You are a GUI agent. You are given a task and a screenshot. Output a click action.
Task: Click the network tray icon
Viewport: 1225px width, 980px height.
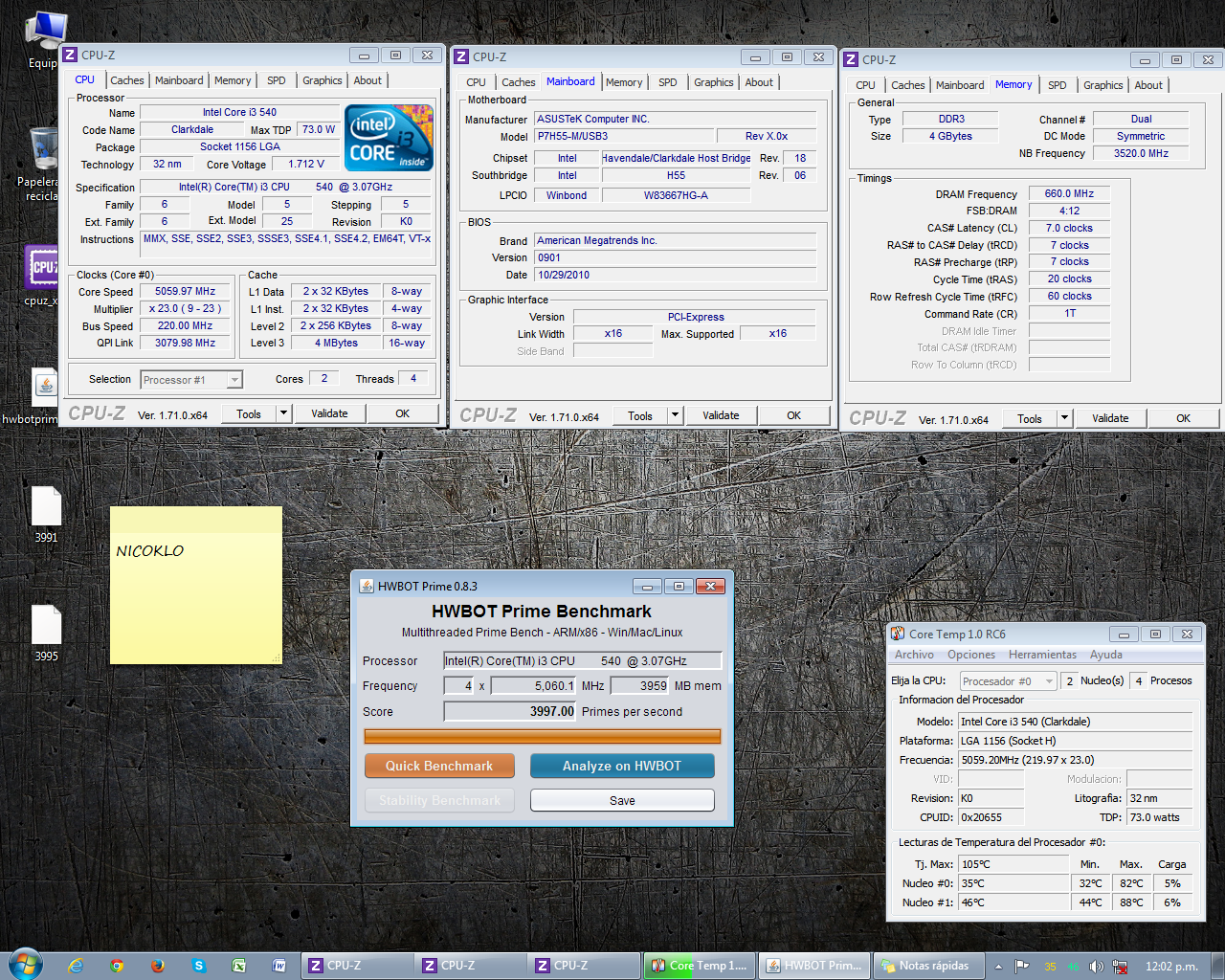click(1121, 966)
